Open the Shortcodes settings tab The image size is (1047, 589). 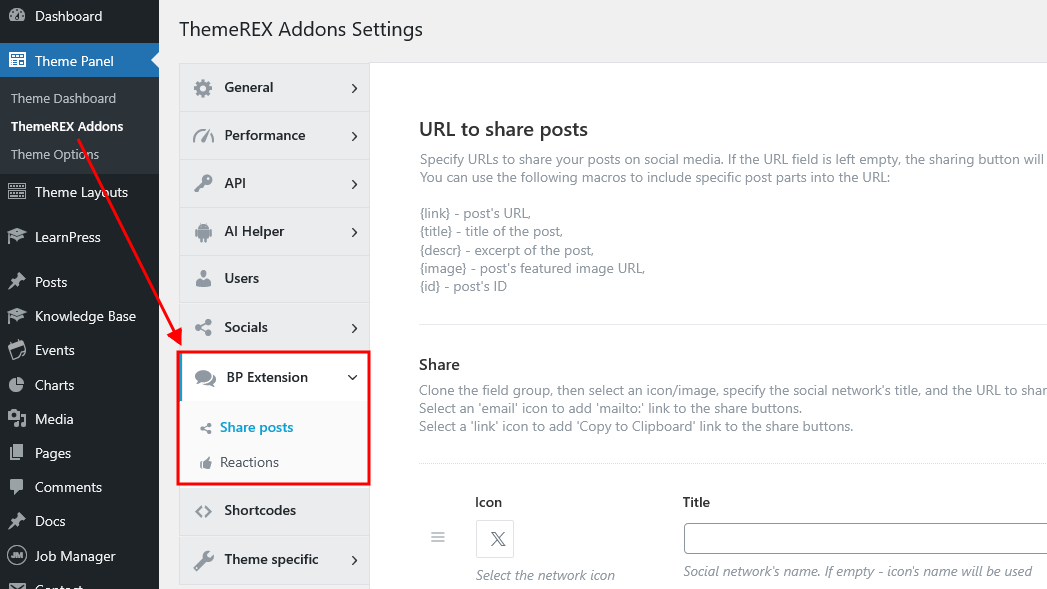(x=274, y=511)
